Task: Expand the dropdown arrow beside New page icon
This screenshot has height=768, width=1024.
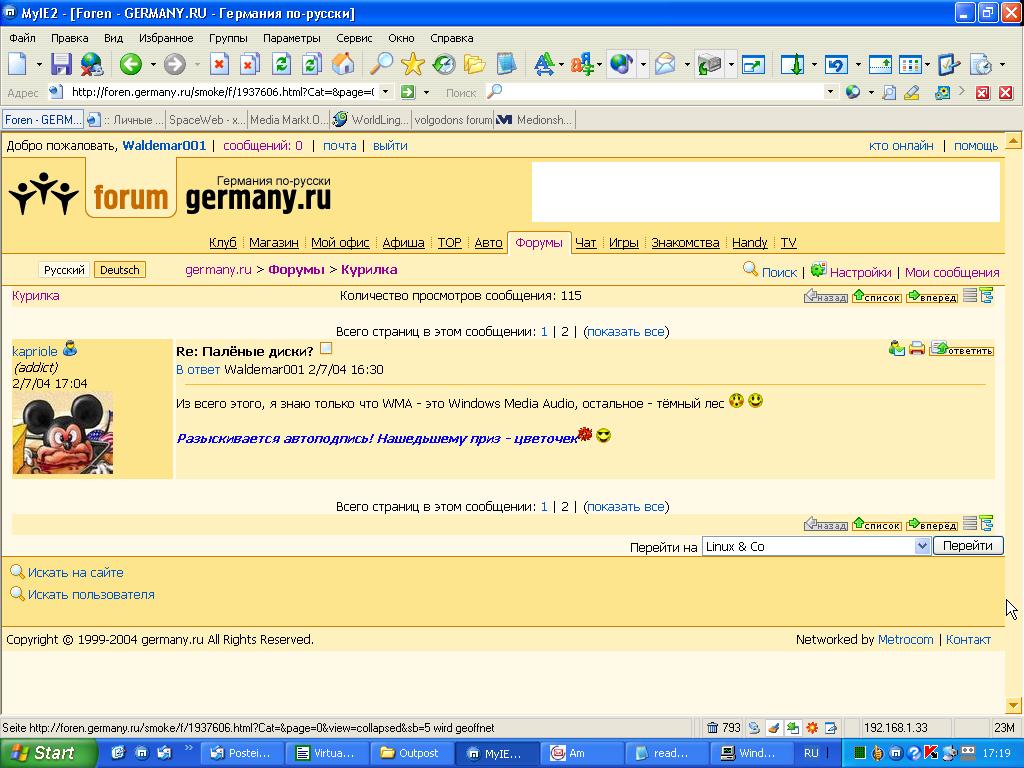Action: pyautogui.click(x=39, y=65)
